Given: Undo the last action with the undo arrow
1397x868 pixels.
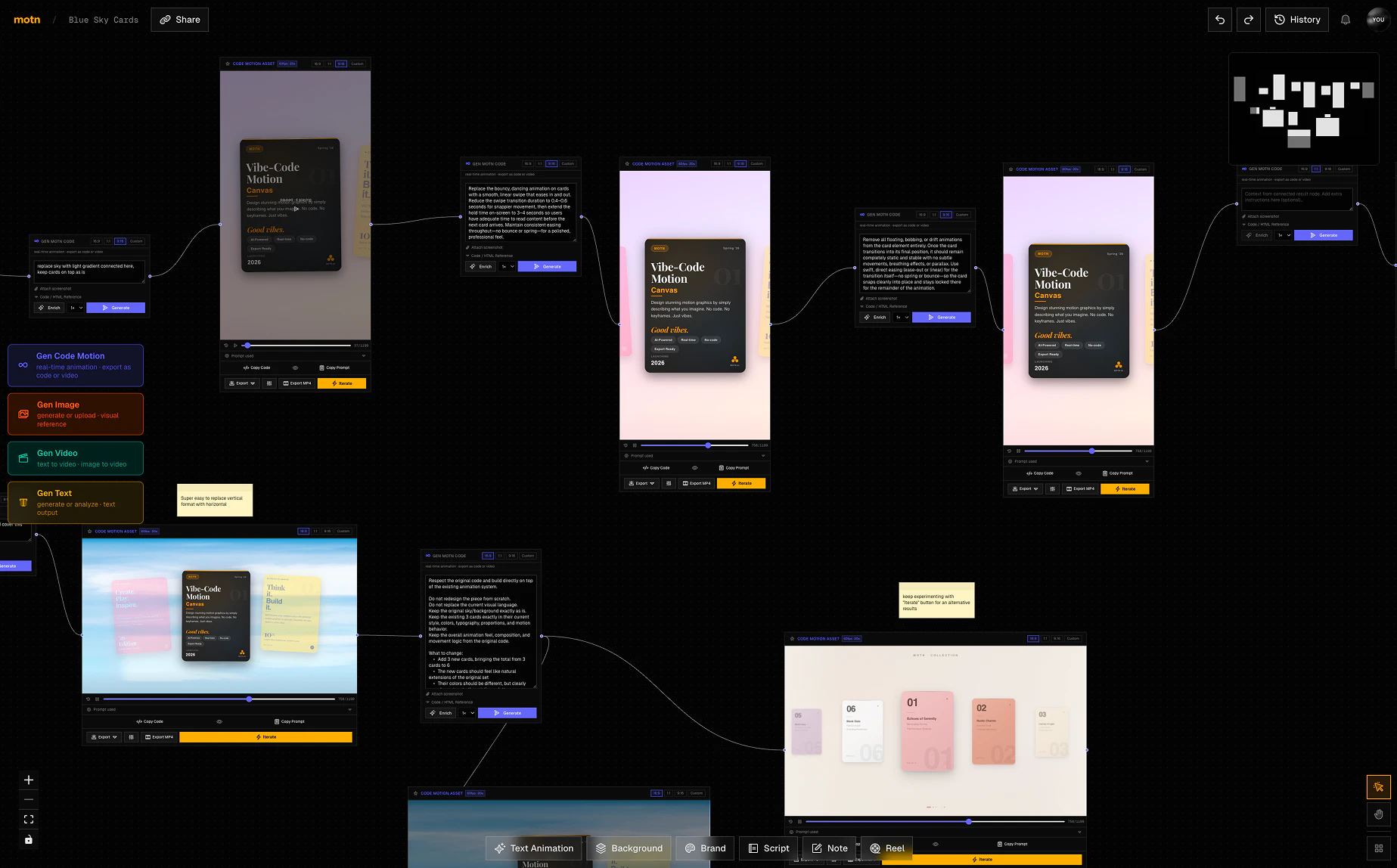Looking at the screenshot, I should pyautogui.click(x=1219, y=20).
